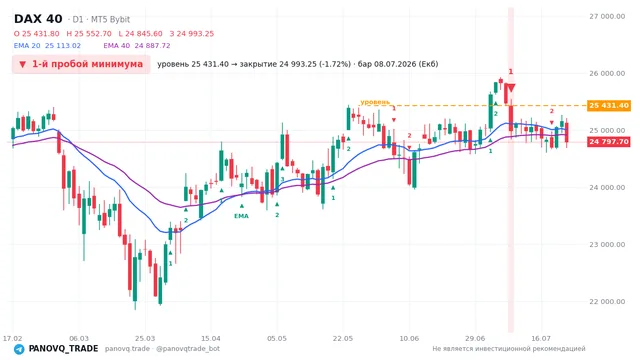This screenshot has height=360, width=640.
Task: Open the PANOVQ_TRADE channel name
Action: 63,349
